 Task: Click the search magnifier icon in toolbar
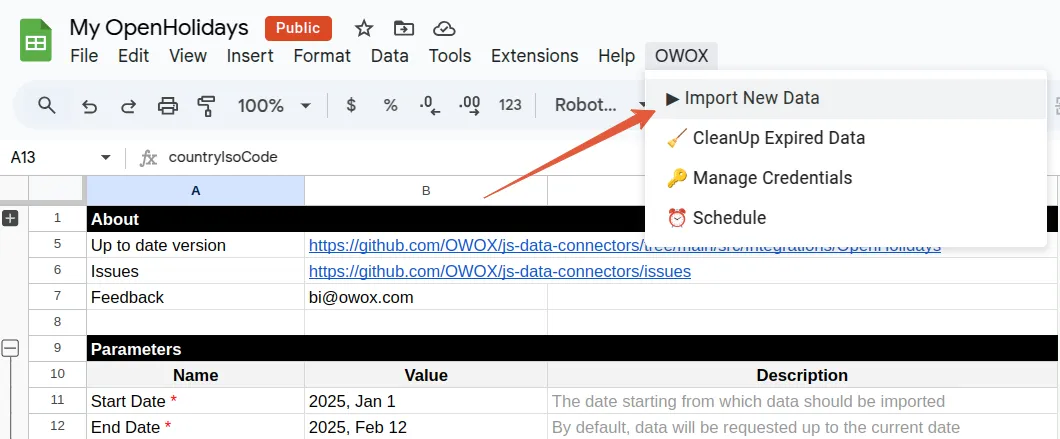click(46, 105)
